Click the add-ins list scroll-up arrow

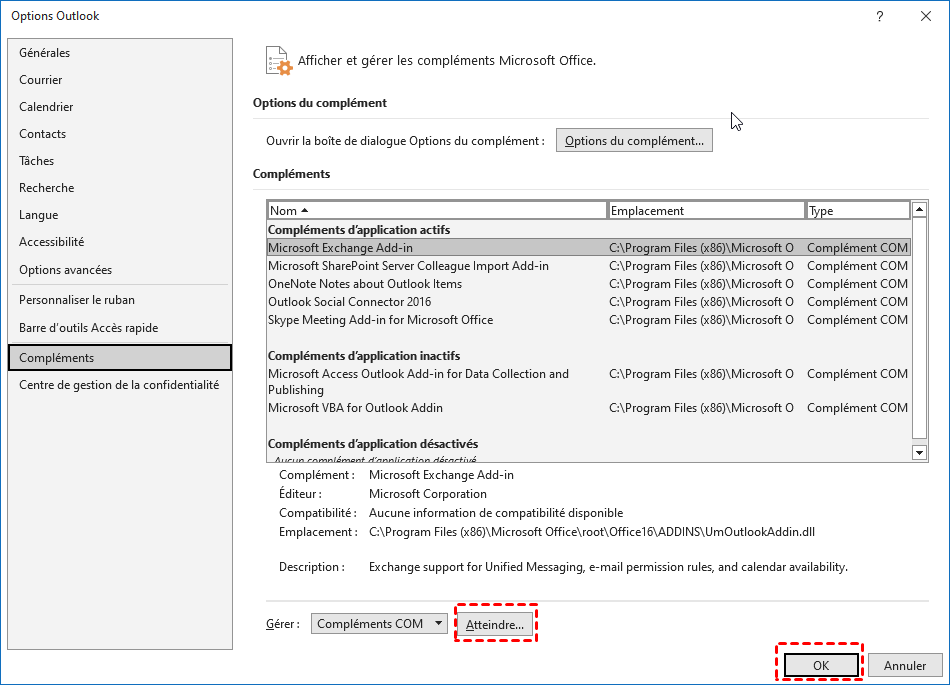tap(919, 210)
